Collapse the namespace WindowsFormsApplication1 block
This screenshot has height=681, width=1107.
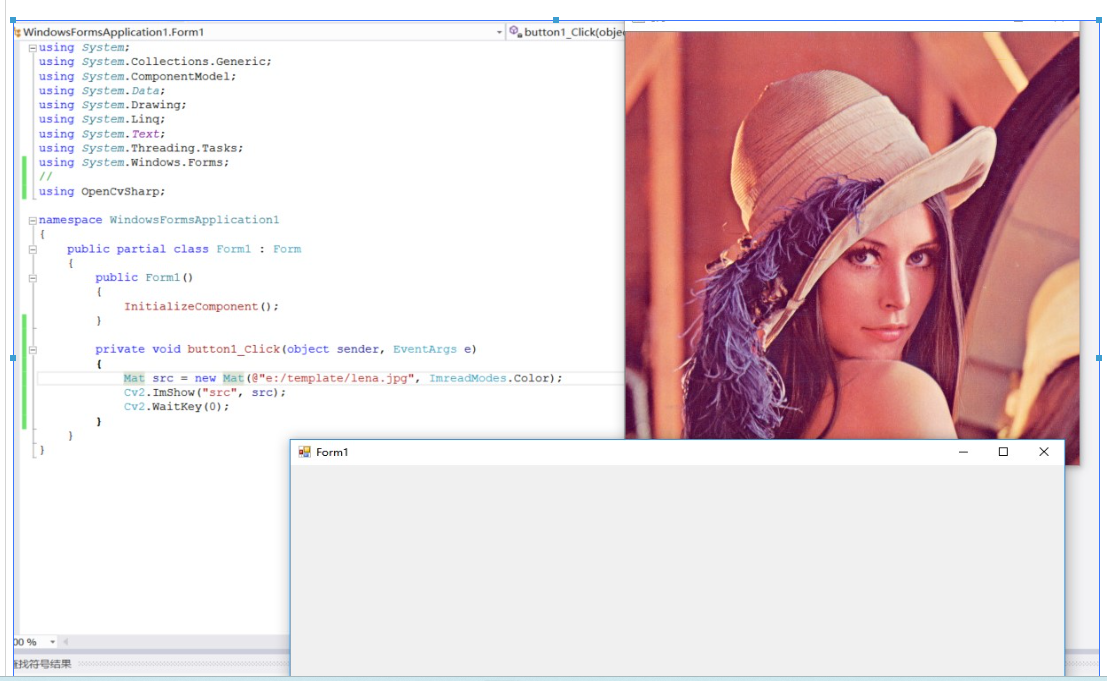pos(32,220)
